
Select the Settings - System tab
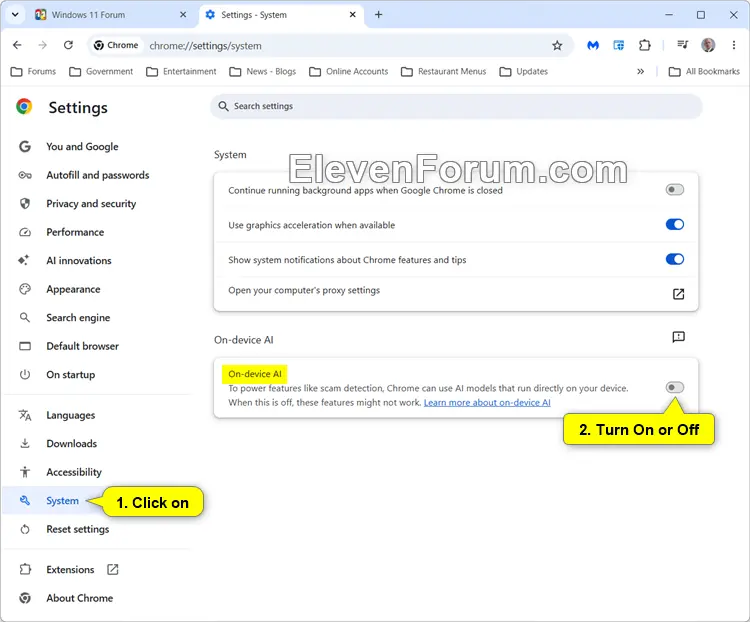click(281, 15)
